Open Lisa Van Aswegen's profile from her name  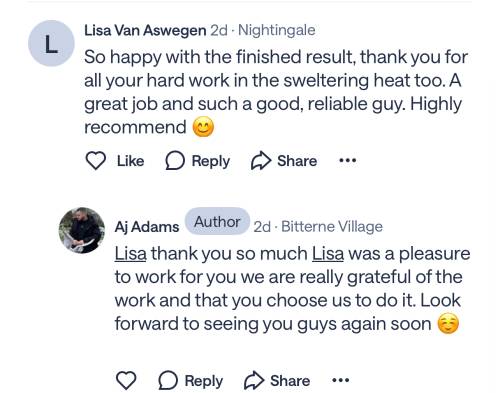[x=145, y=31]
